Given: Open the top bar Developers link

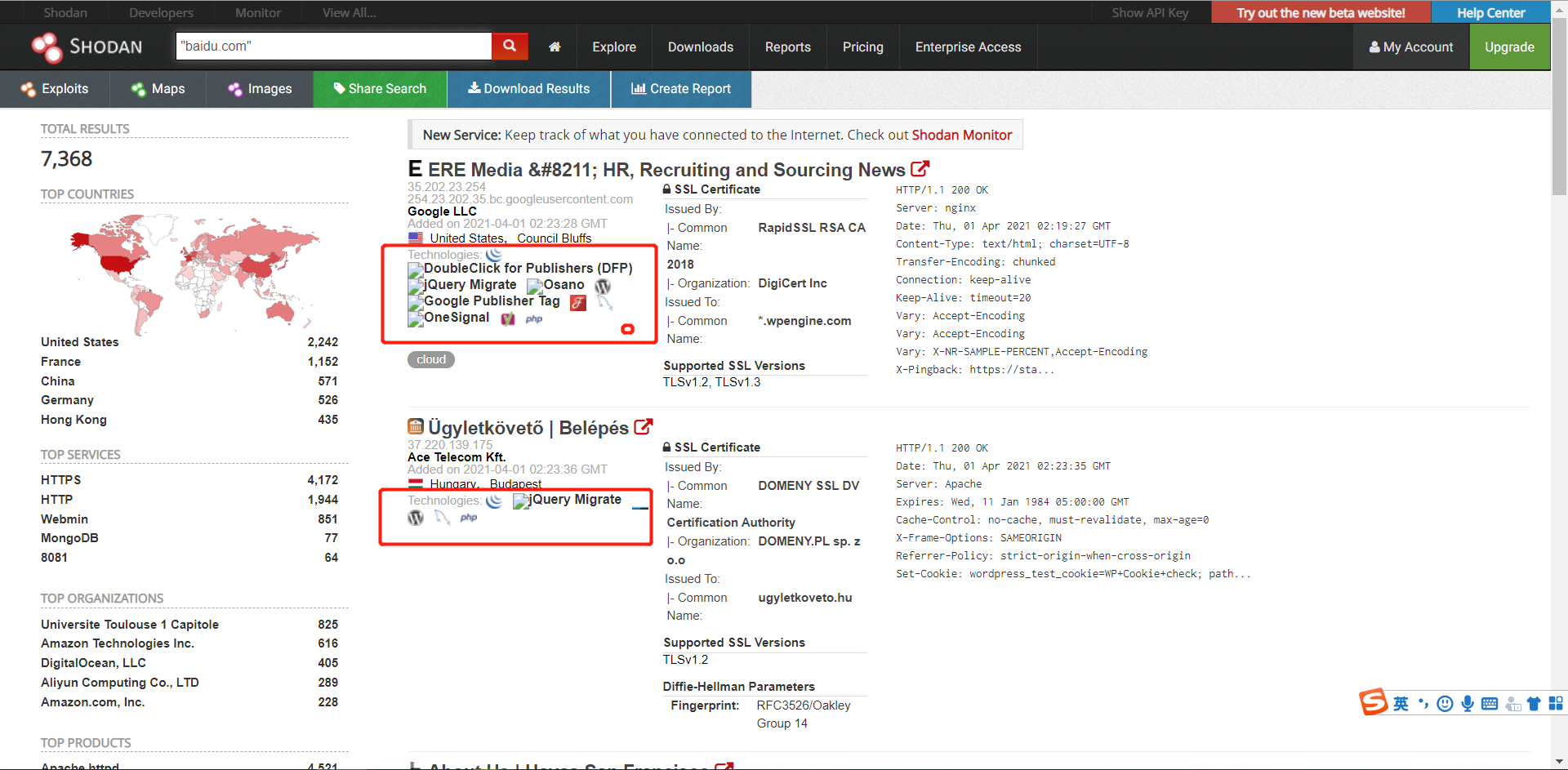Looking at the screenshot, I should (x=161, y=12).
